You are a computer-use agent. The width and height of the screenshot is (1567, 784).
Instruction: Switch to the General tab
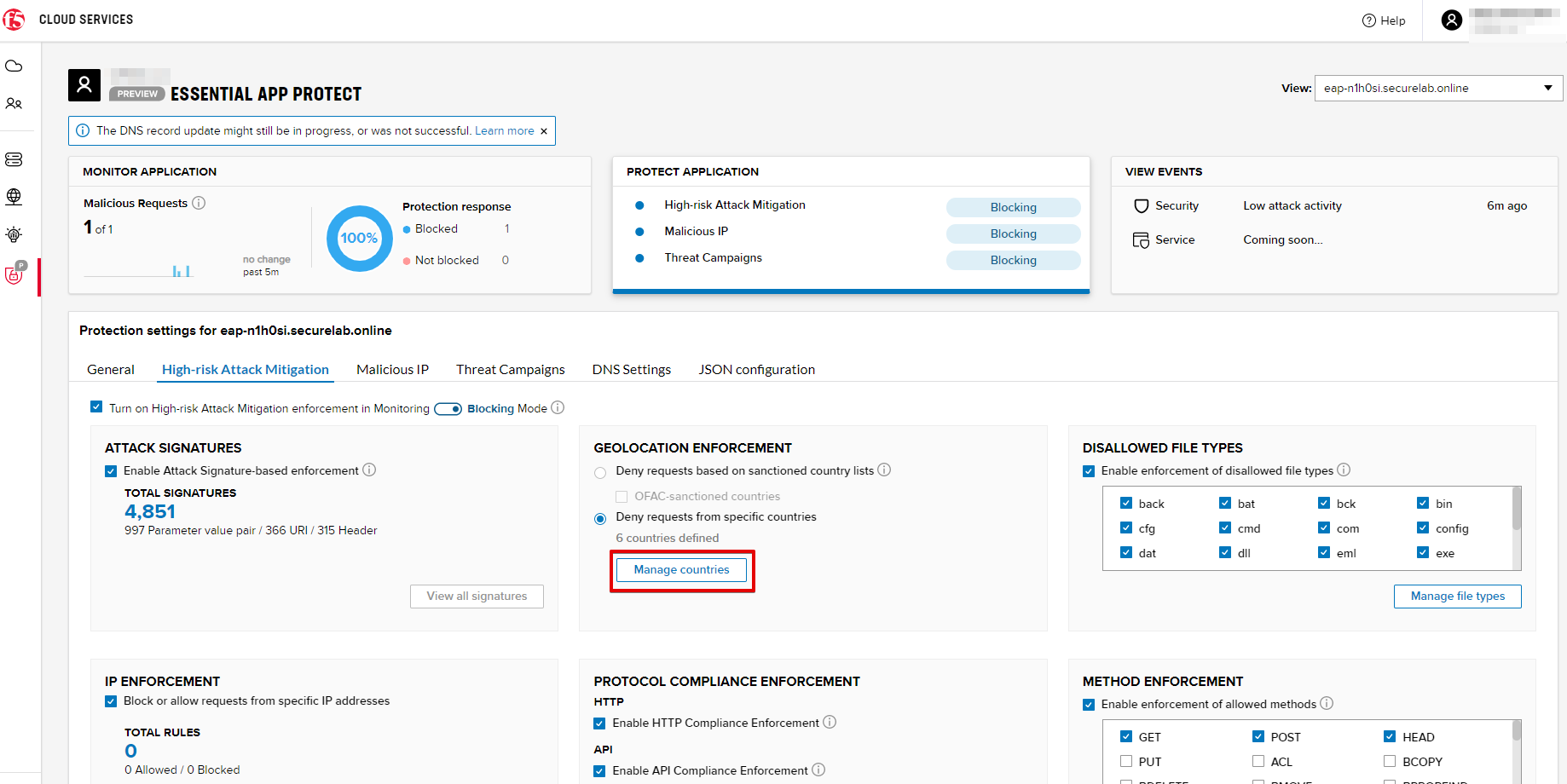pyautogui.click(x=111, y=369)
